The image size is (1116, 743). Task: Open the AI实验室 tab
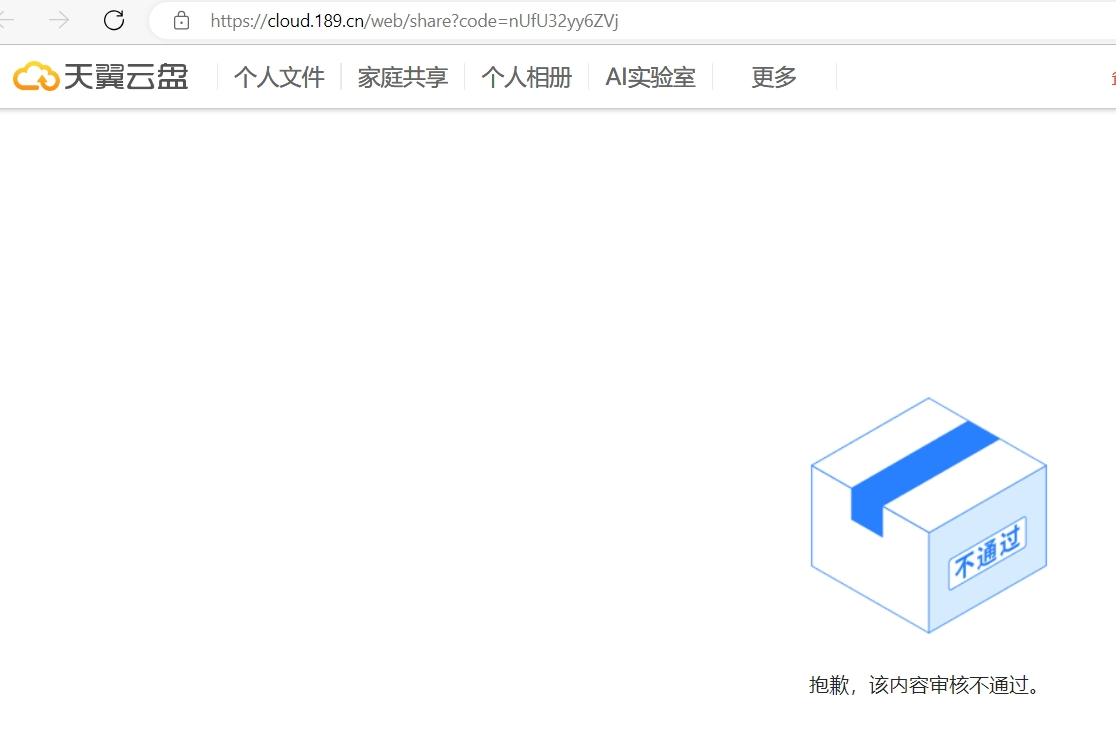(x=651, y=77)
